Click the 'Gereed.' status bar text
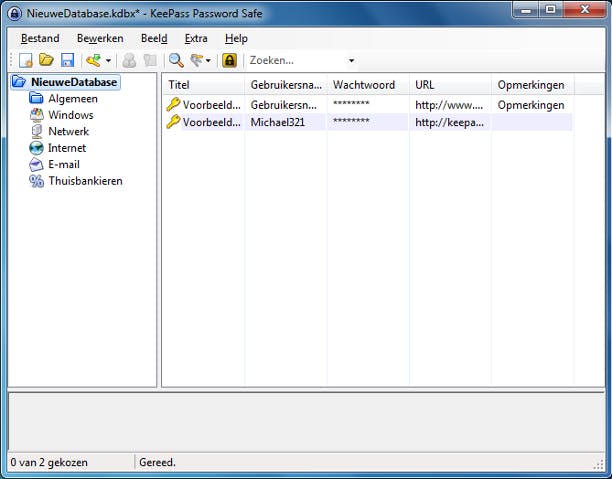The height and width of the screenshot is (479, 612). pyautogui.click(x=157, y=463)
